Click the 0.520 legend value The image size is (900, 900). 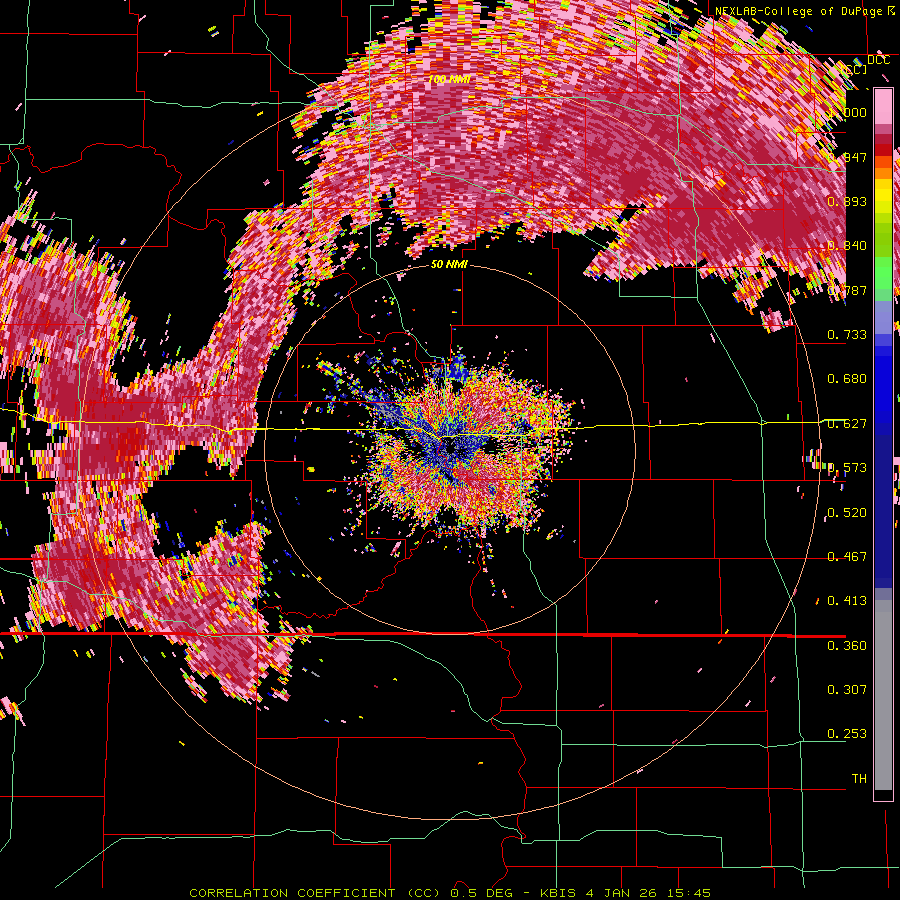[847, 513]
